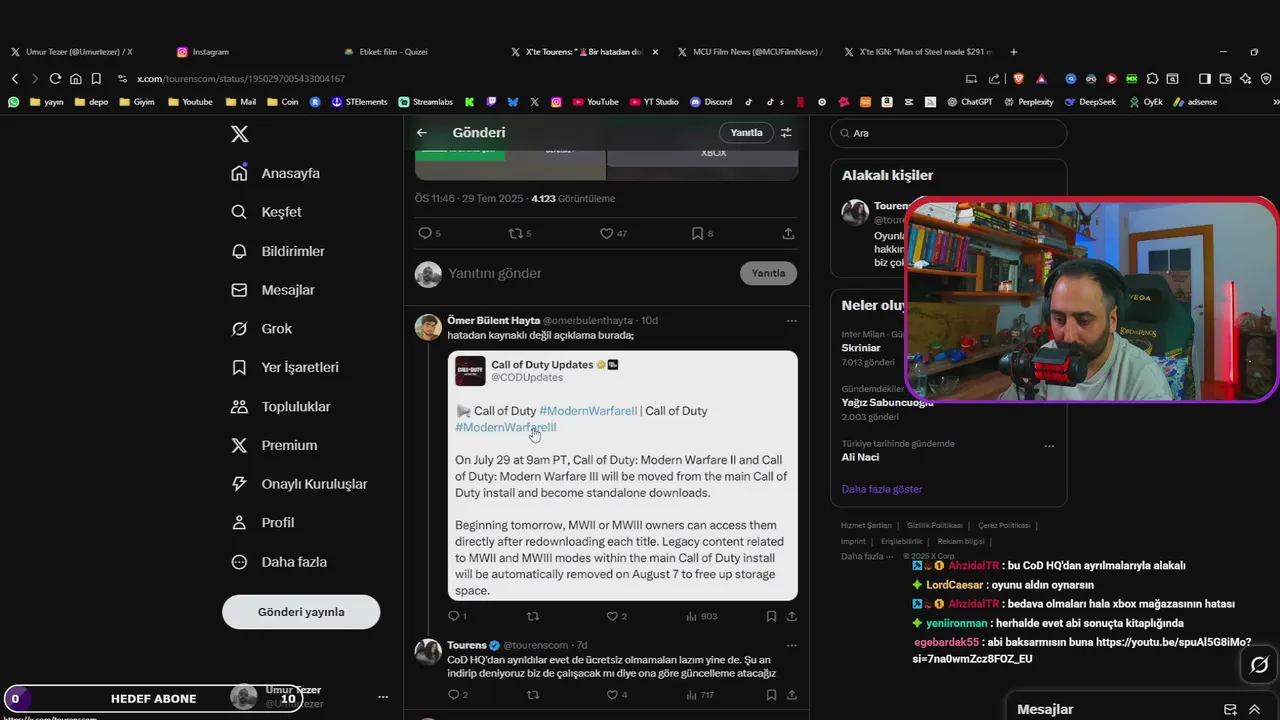Click the first #ModernWarfareII hashtag
This screenshot has height=720, width=1280.
coord(588,411)
